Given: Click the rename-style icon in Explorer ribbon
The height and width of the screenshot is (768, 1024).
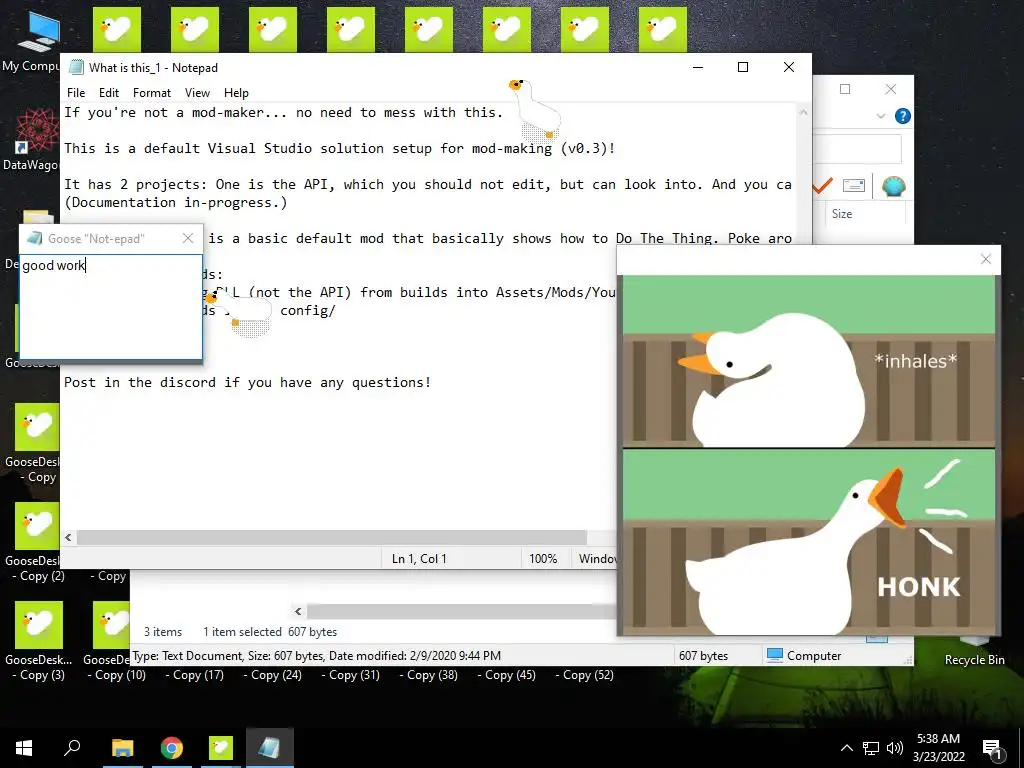Looking at the screenshot, I should (x=854, y=186).
